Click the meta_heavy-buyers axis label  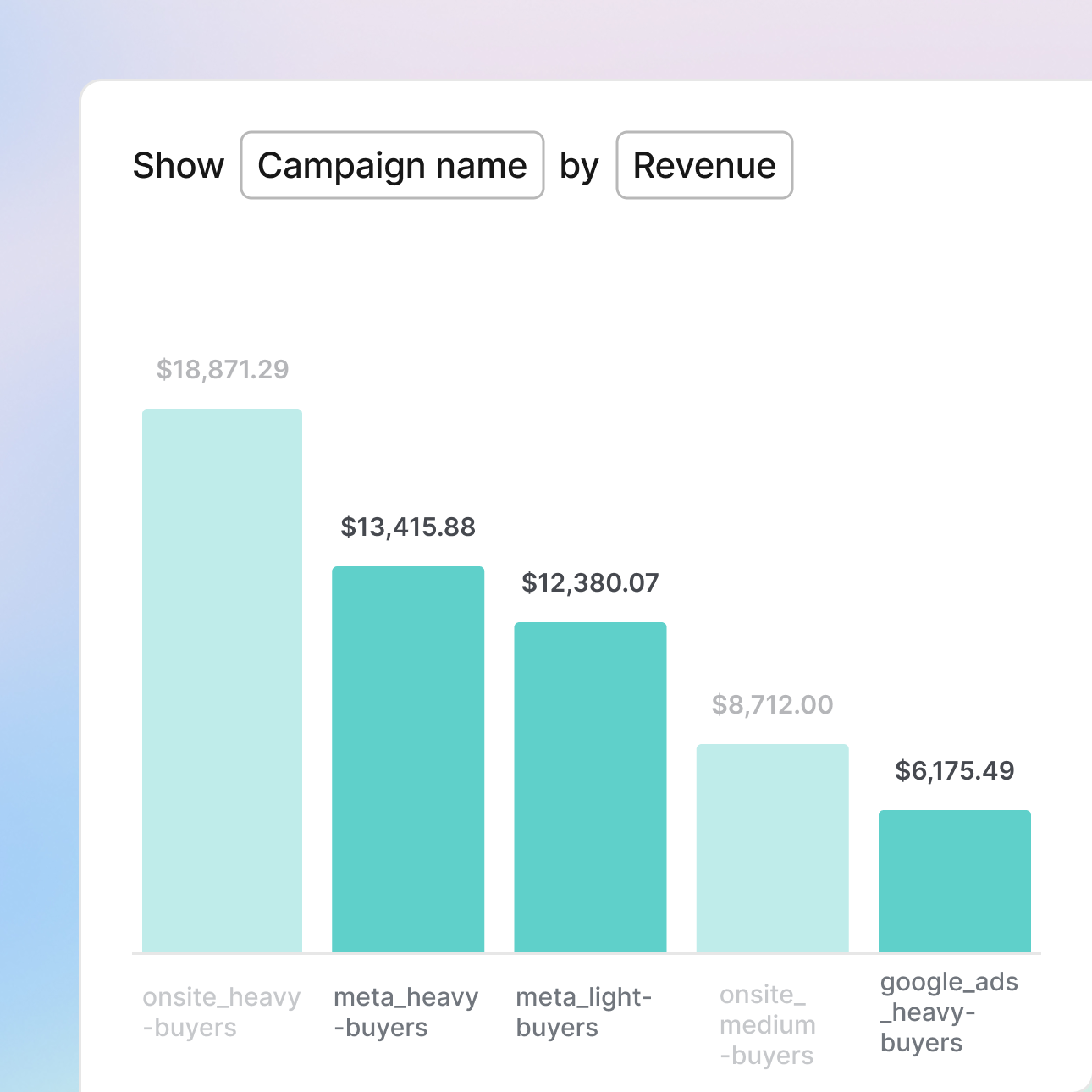pyautogui.click(x=406, y=1012)
